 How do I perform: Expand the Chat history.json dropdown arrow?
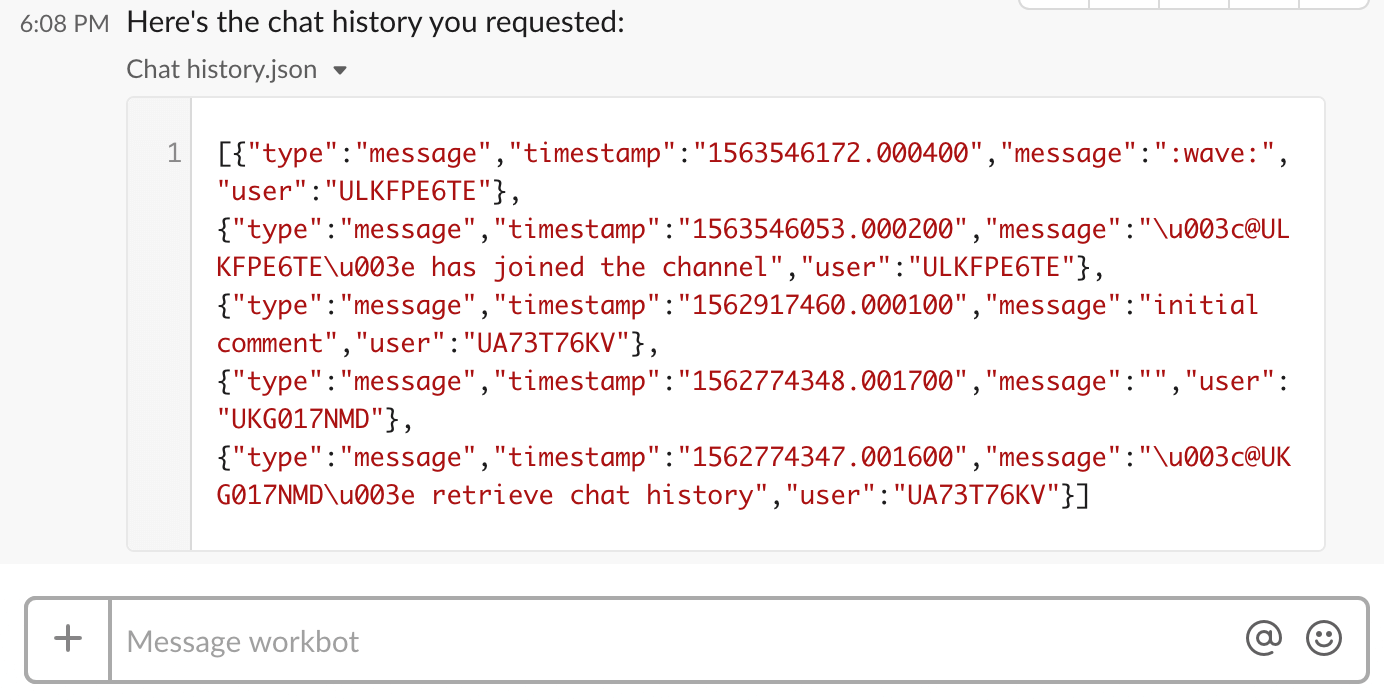[x=339, y=70]
